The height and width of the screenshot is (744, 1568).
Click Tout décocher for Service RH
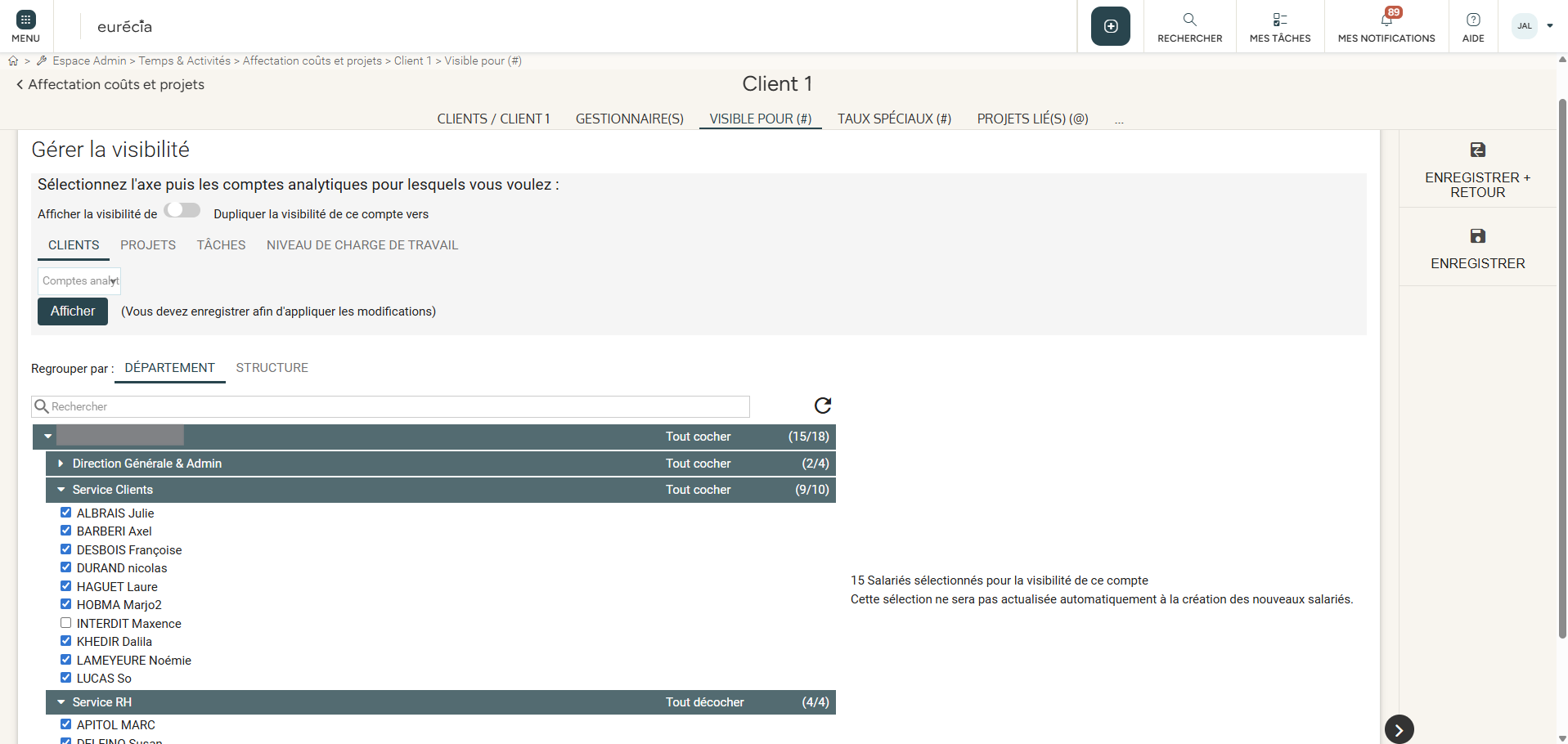(x=704, y=702)
